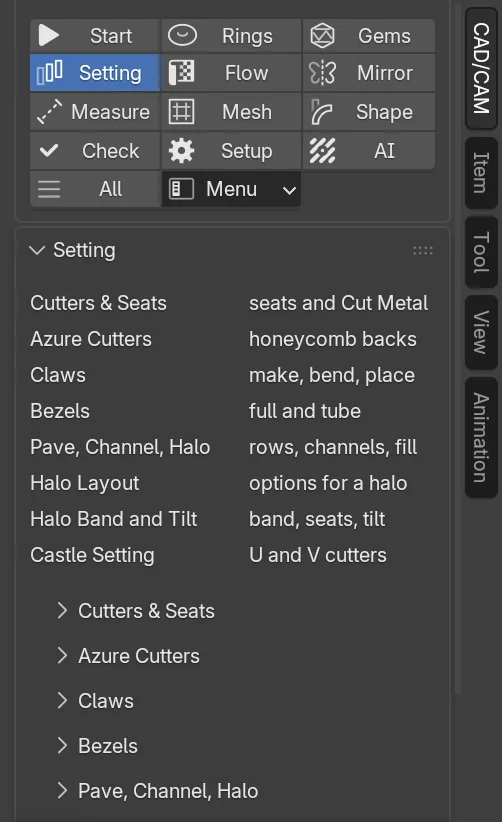502x822 pixels.
Task: Expand the Cutters & Seats subpanel
Action: coord(136,611)
